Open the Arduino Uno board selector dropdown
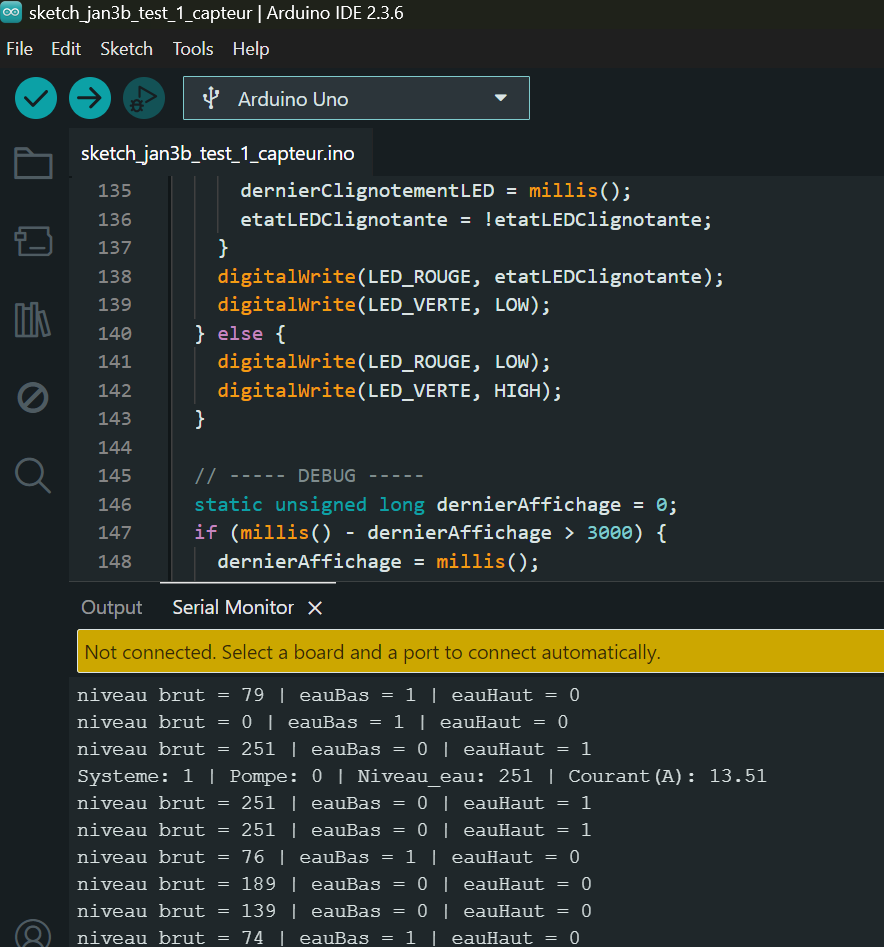 point(356,99)
